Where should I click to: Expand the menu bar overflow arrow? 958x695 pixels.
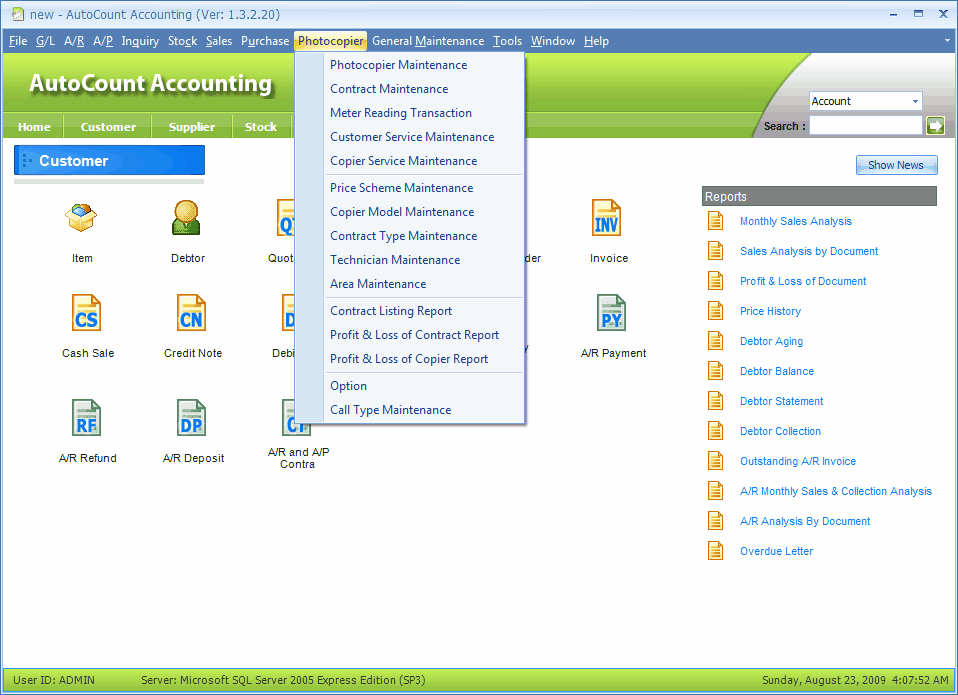[947, 41]
